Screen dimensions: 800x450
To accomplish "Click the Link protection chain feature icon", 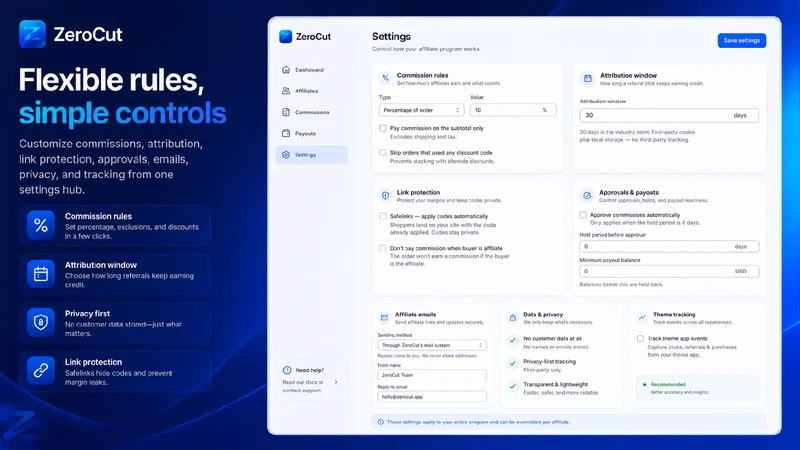I will [x=41, y=370].
